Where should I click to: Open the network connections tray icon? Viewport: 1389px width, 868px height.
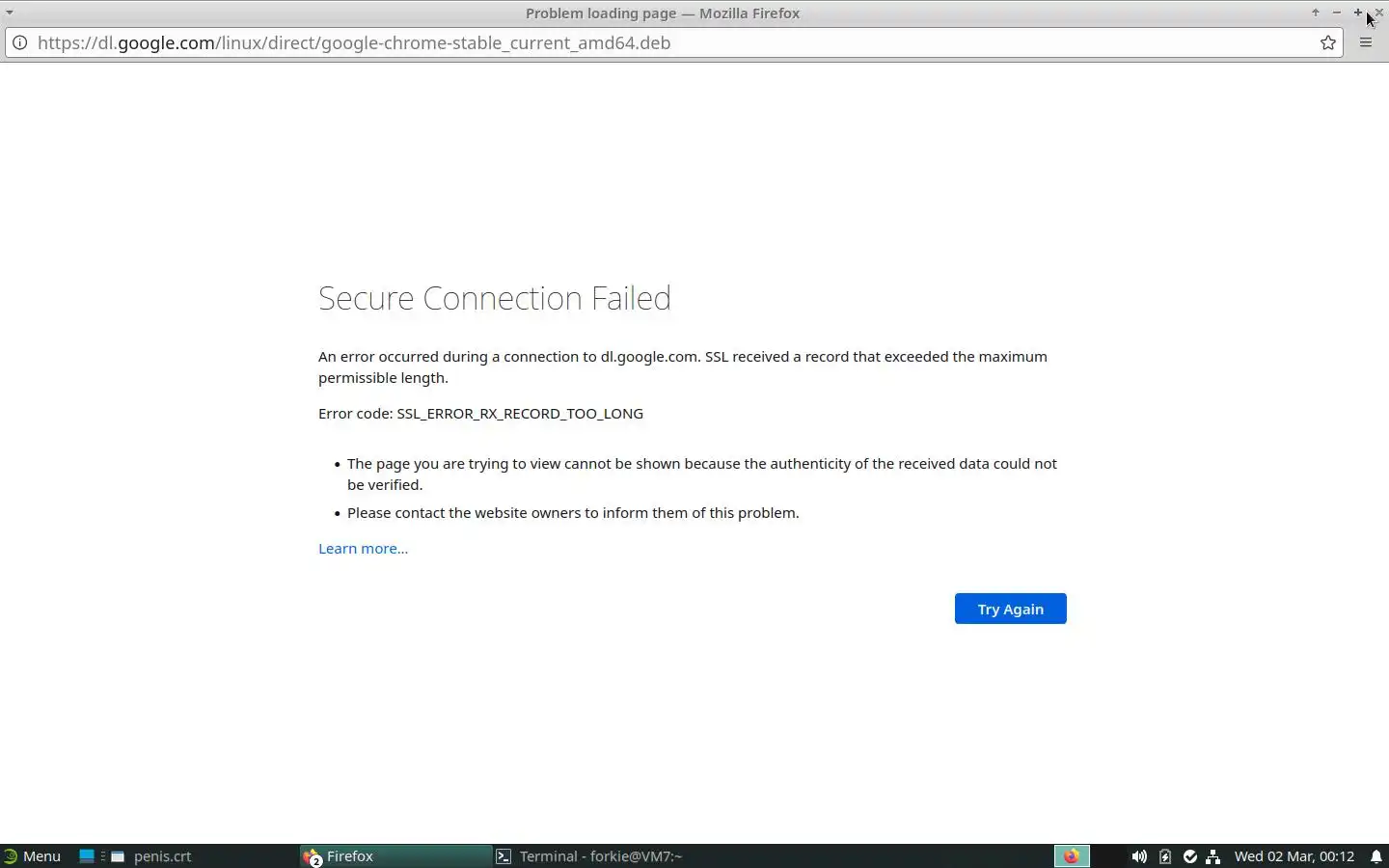point(1213,856)
